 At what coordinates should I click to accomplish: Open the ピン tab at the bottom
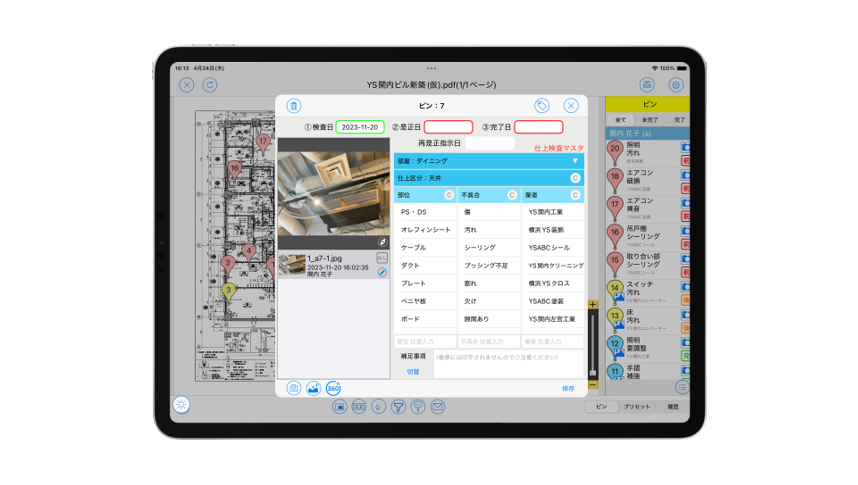coord(601,407)
